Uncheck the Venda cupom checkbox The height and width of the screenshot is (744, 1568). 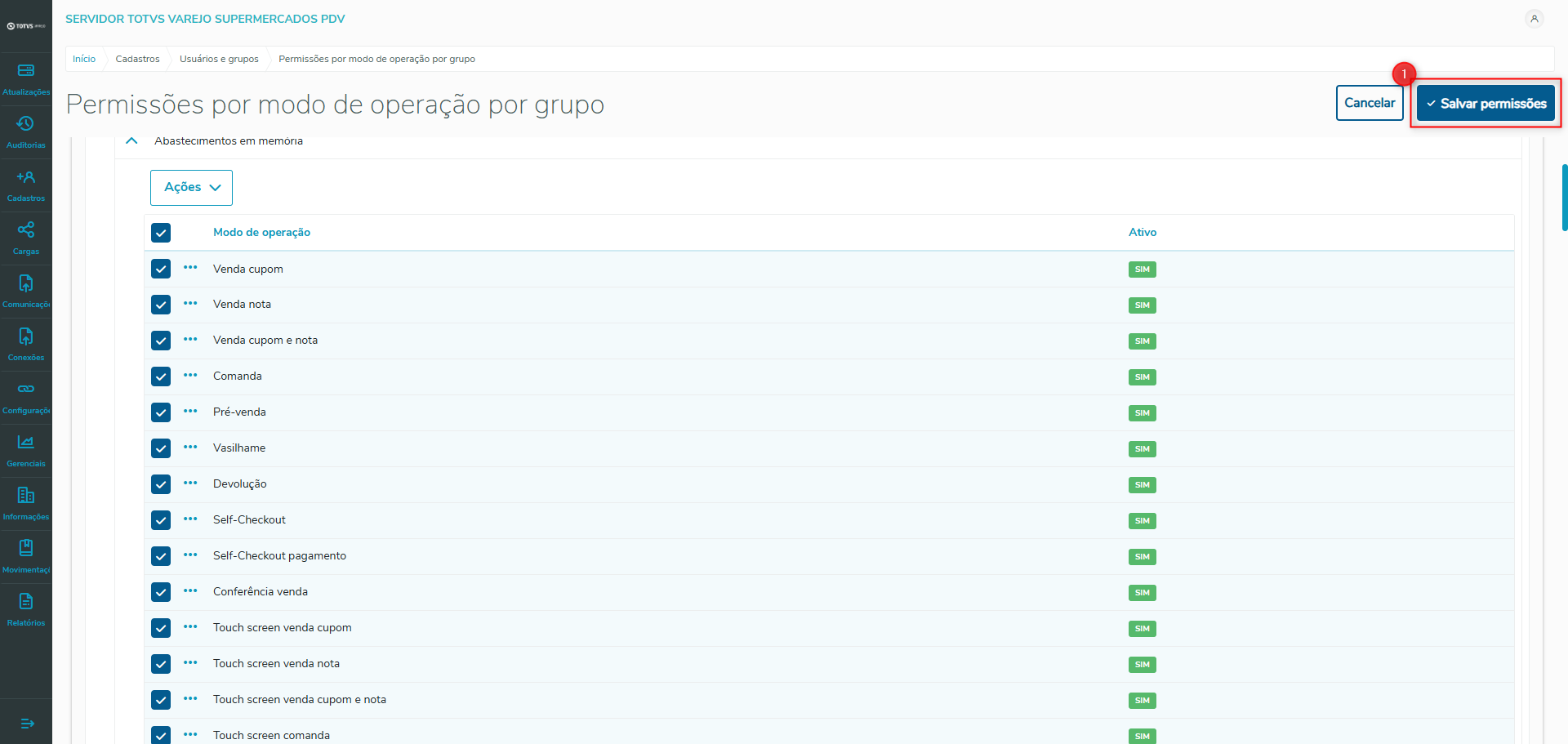click(161, 269)
